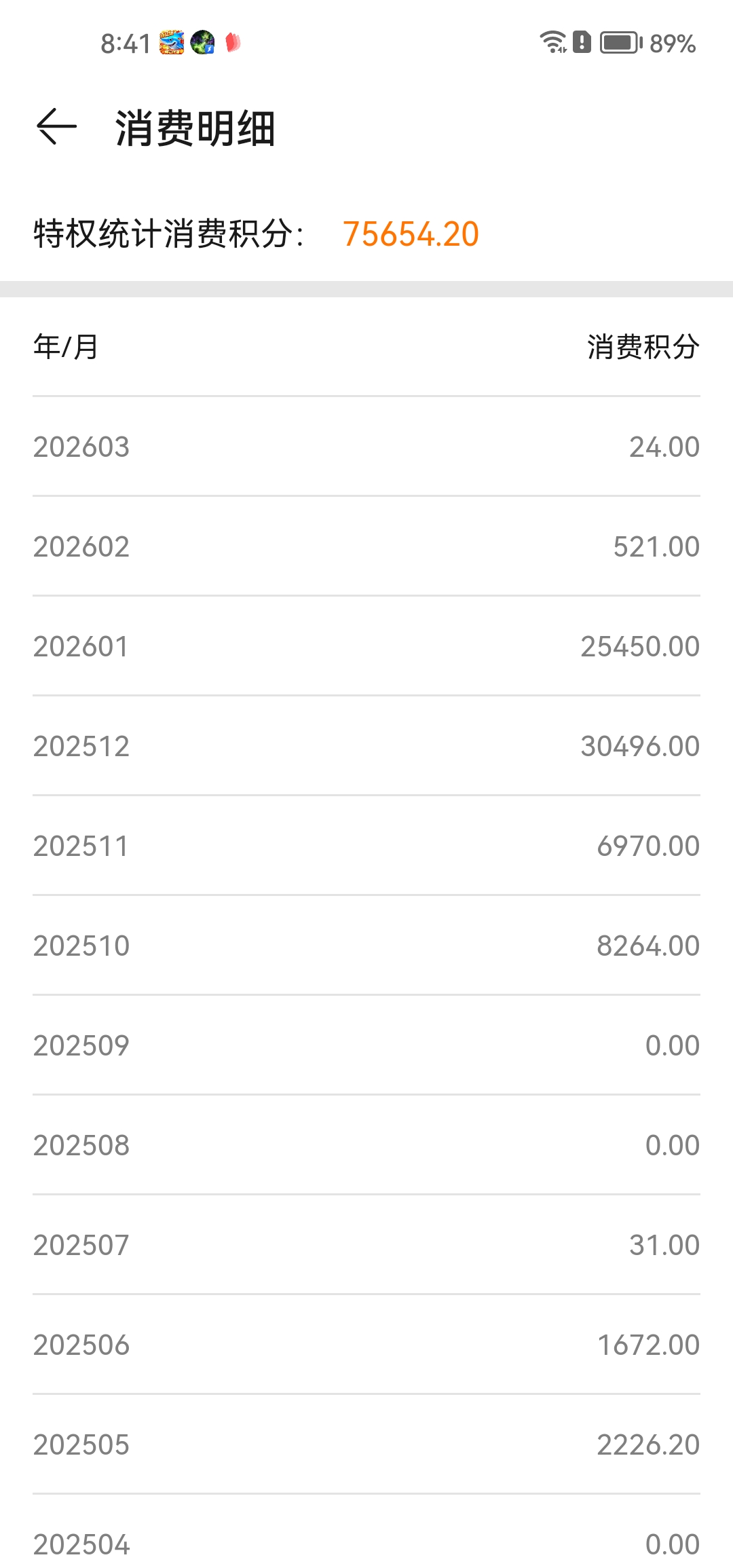
Task: Tap the 8264.00 points for 202510
Action: [647, 946]
